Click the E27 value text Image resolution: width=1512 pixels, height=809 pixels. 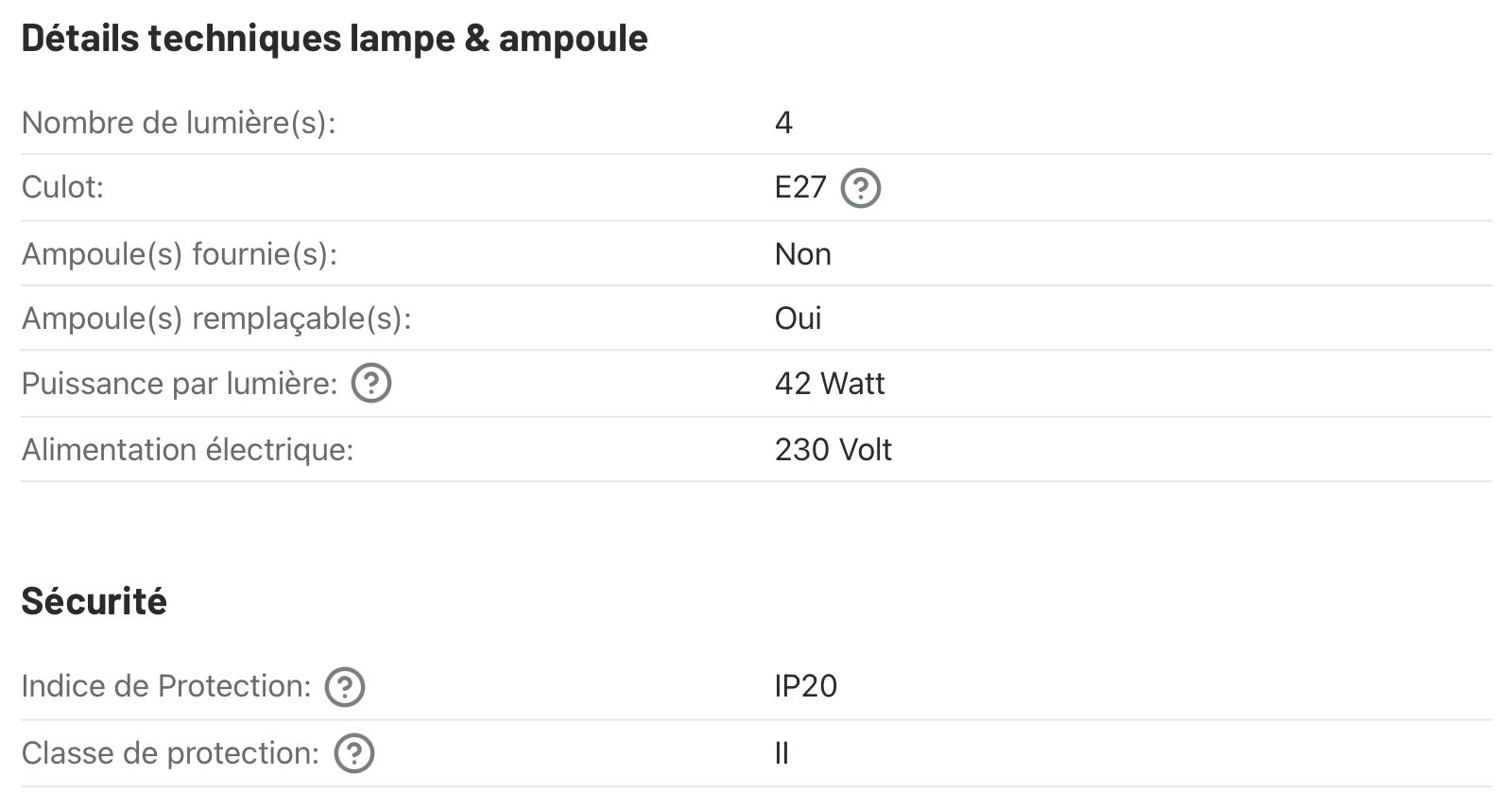[x=800, y=187]
